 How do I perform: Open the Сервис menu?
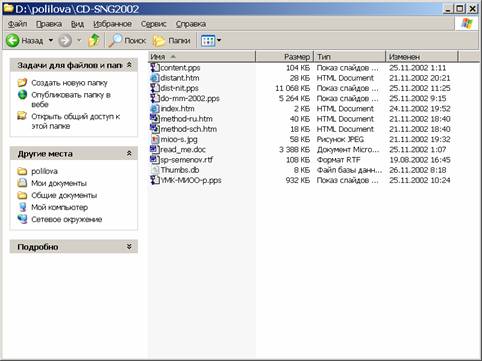pyautogui.click(x=154, y=24)
